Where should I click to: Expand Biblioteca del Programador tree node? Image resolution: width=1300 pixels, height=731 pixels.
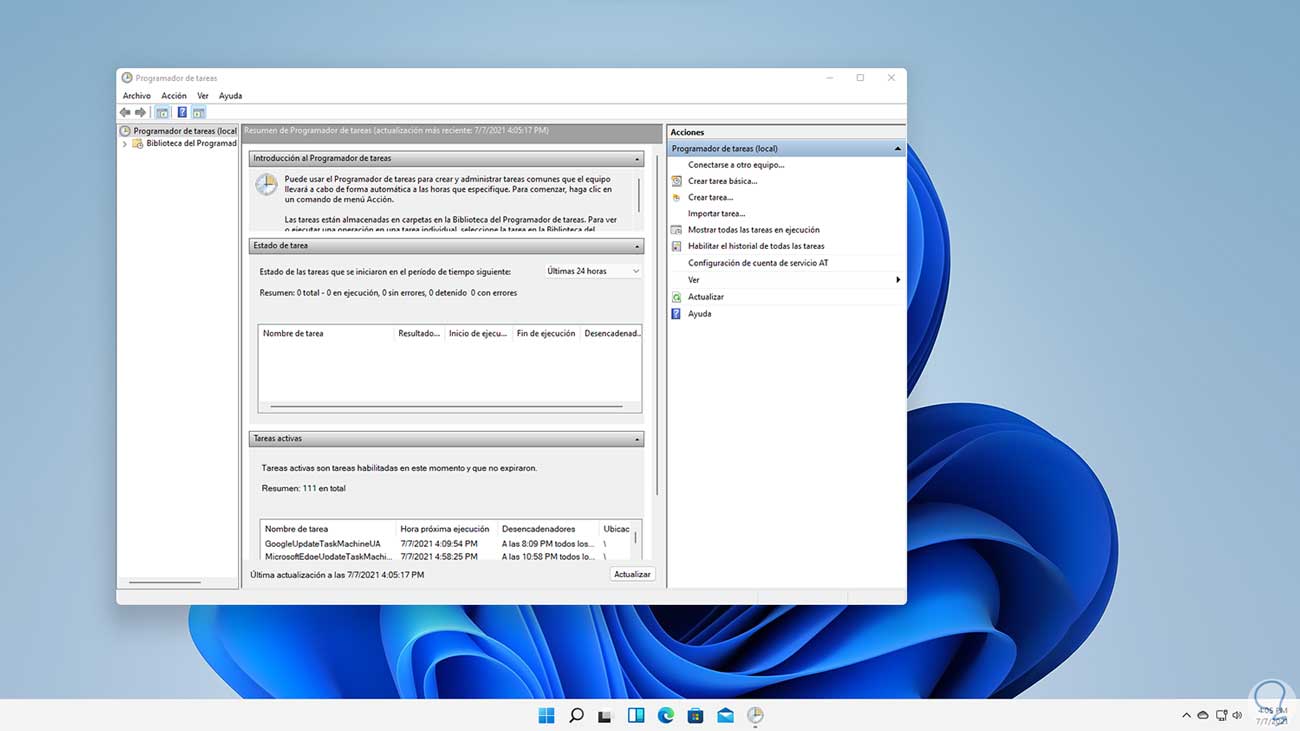pos(125,144)
